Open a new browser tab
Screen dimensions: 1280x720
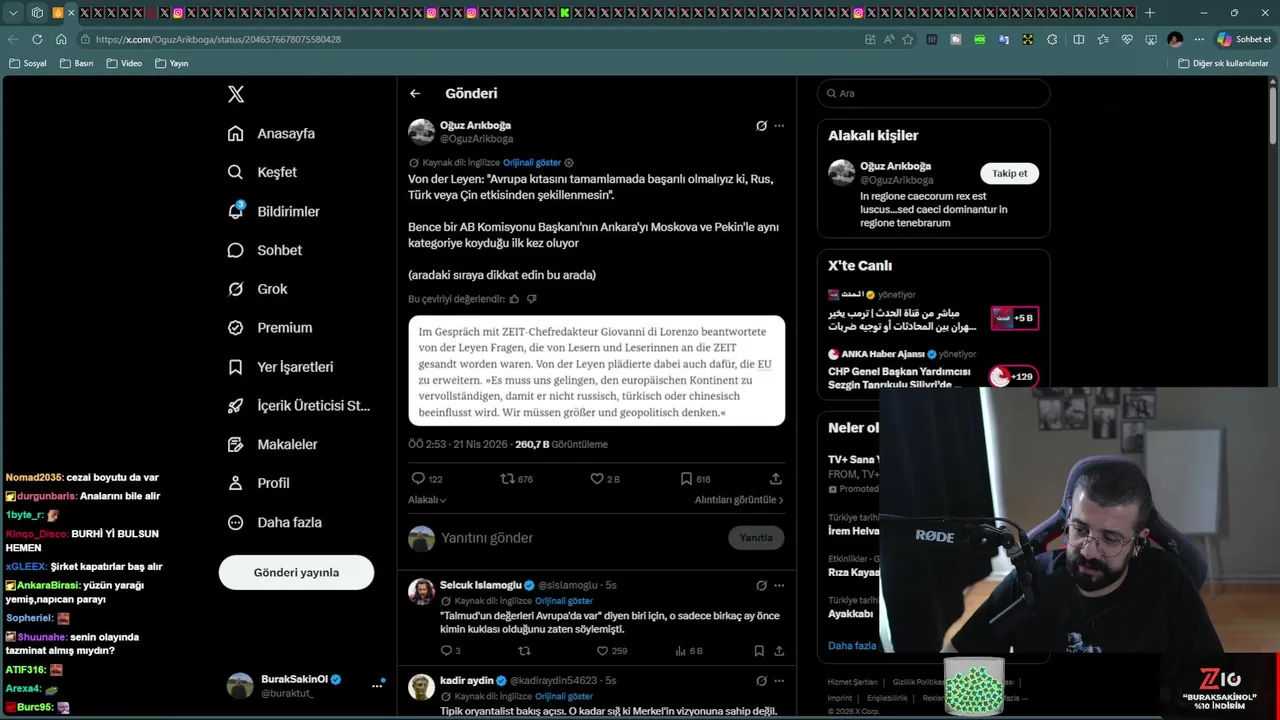1150,13
